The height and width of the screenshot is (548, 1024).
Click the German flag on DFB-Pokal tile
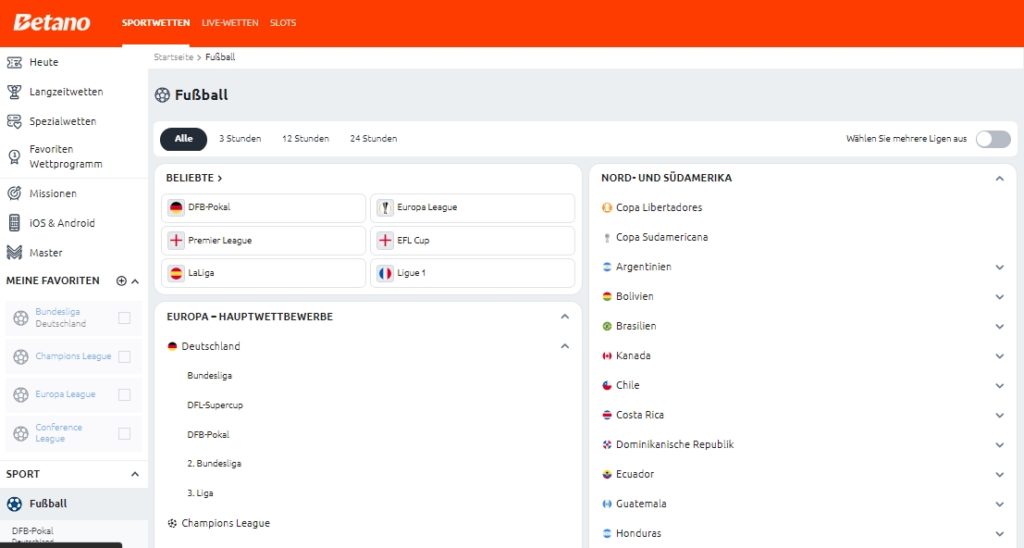pyautogui.click(x=176, y=208)
